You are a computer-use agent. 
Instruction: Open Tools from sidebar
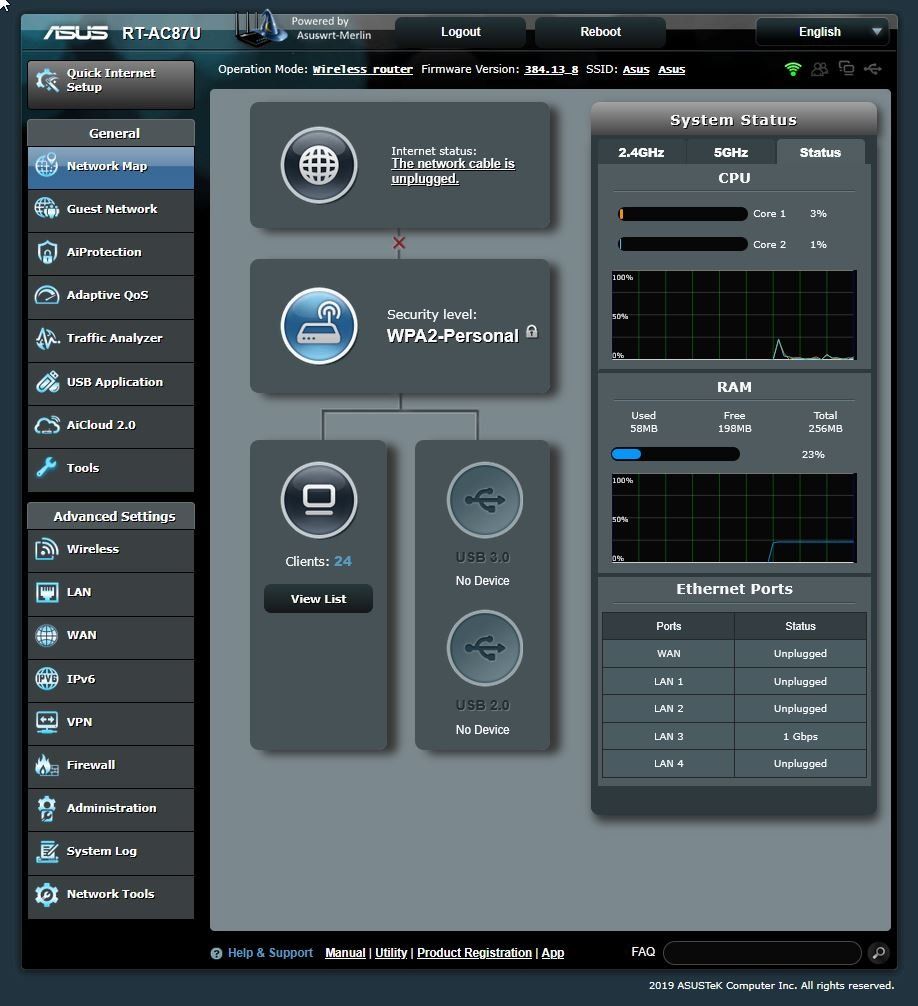coord(111,468)
